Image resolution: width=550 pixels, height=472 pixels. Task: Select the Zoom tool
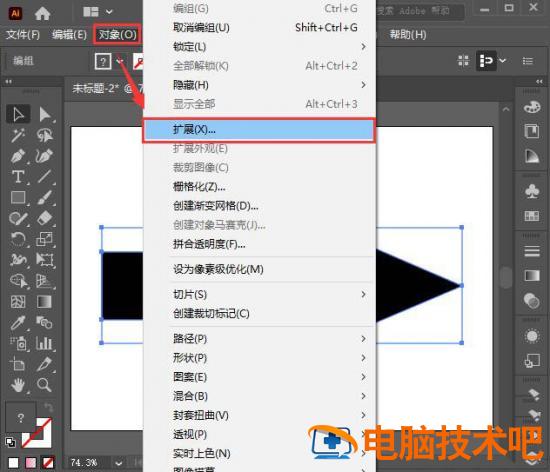[x=45, y=385]
